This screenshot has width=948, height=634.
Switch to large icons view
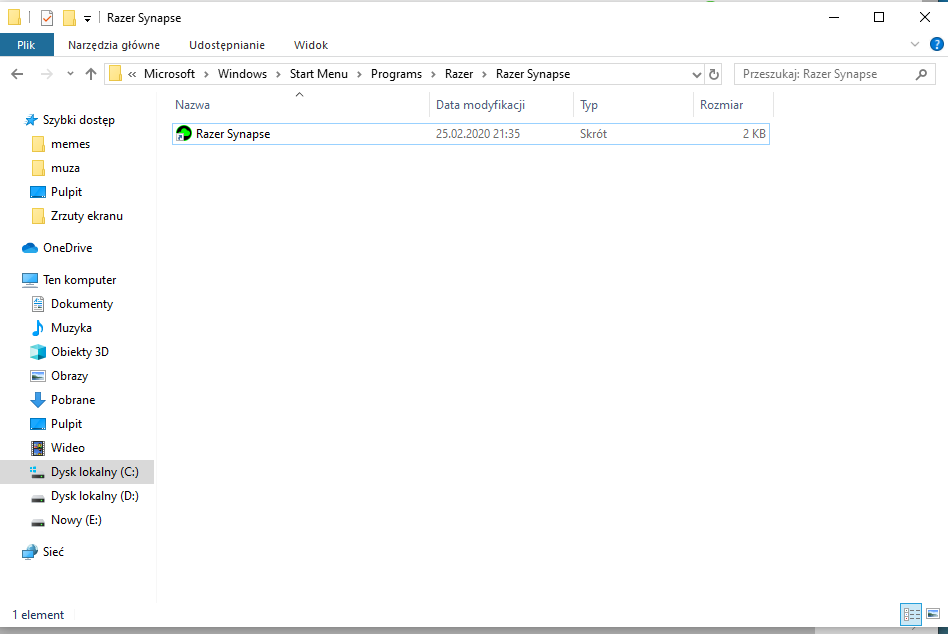coord(933,615)
